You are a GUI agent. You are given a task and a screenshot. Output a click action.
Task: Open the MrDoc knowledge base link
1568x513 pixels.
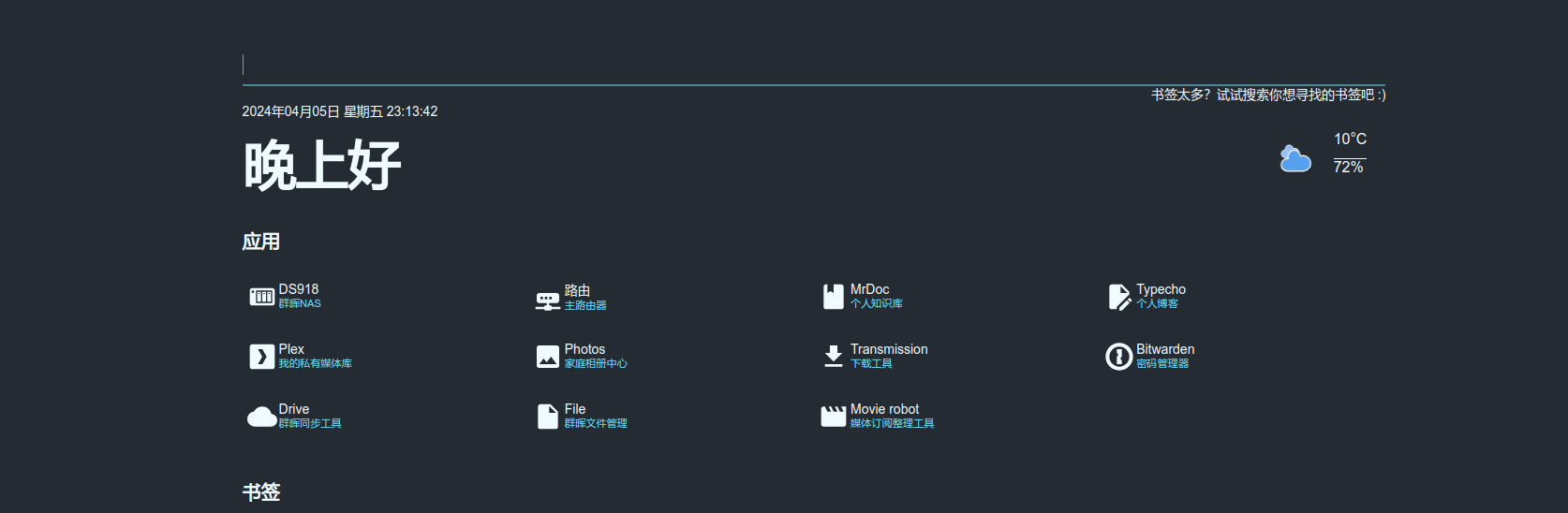click(870, 289)
